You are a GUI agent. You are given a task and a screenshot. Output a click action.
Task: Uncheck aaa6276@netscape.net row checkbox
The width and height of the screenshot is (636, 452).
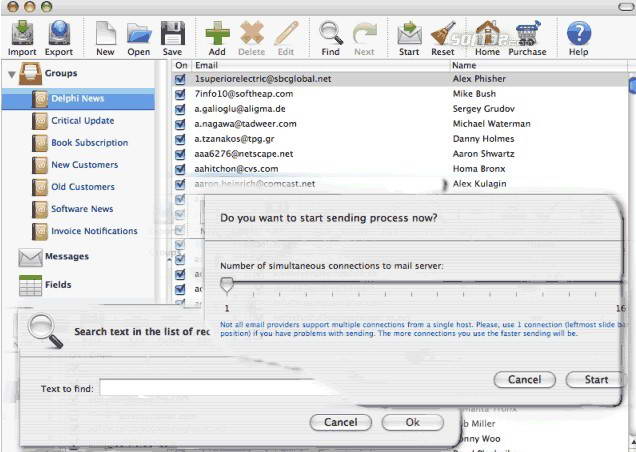click(x=180, y=155)
